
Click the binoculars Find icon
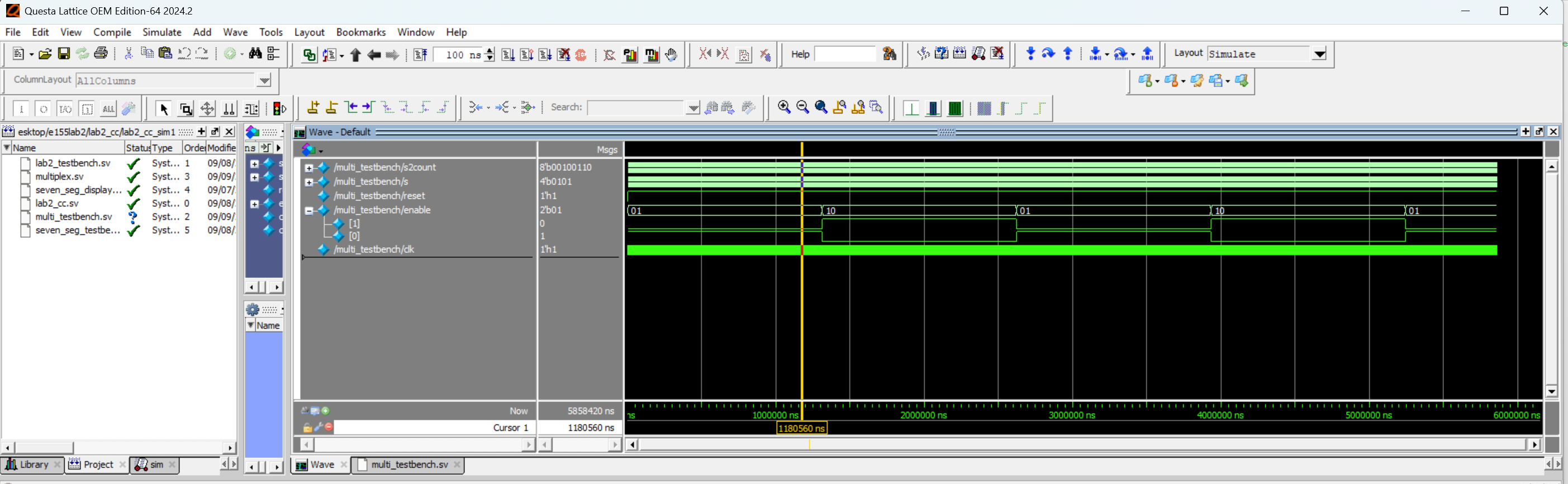[x=256, y=54]
